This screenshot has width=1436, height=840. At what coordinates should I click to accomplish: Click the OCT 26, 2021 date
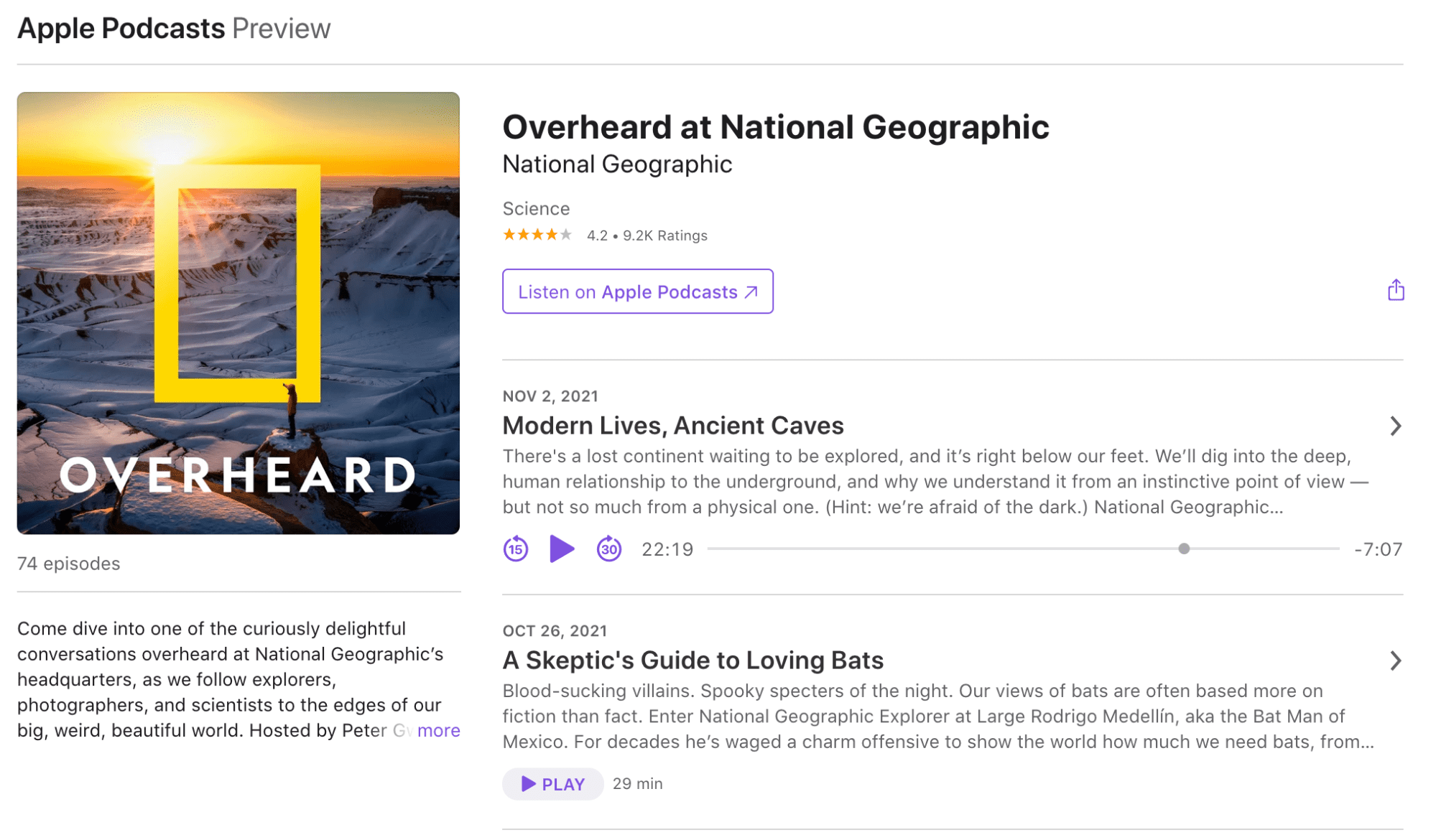click(x=555, y=631)
